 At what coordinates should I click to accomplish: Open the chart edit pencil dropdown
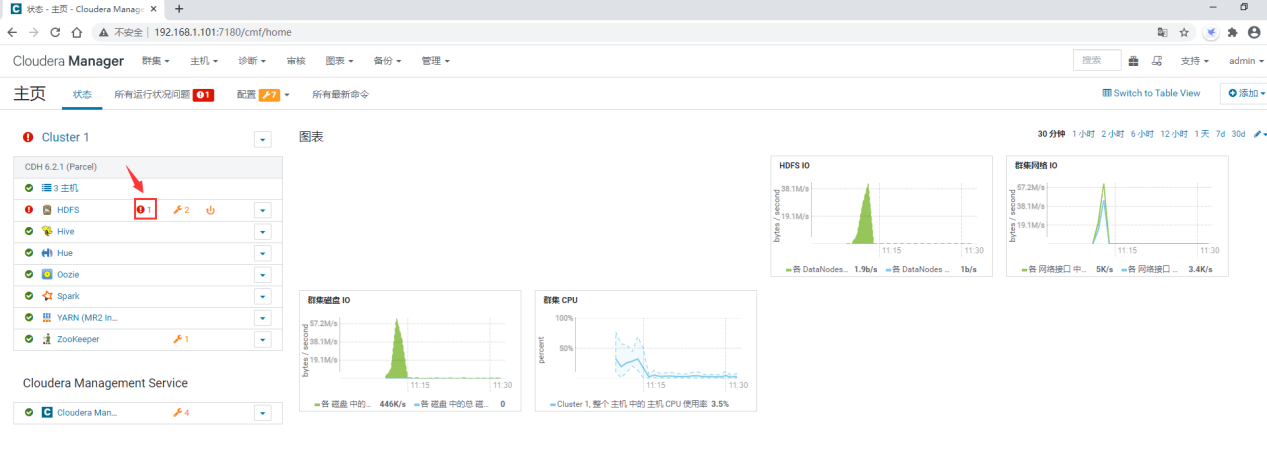(1259, 133)
